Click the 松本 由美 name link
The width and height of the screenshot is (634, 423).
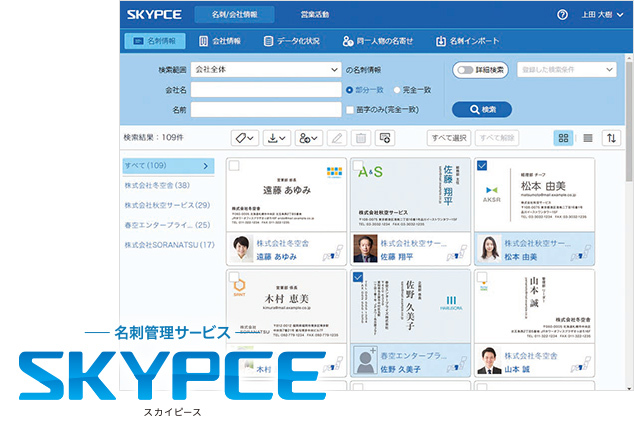point(521,257)
